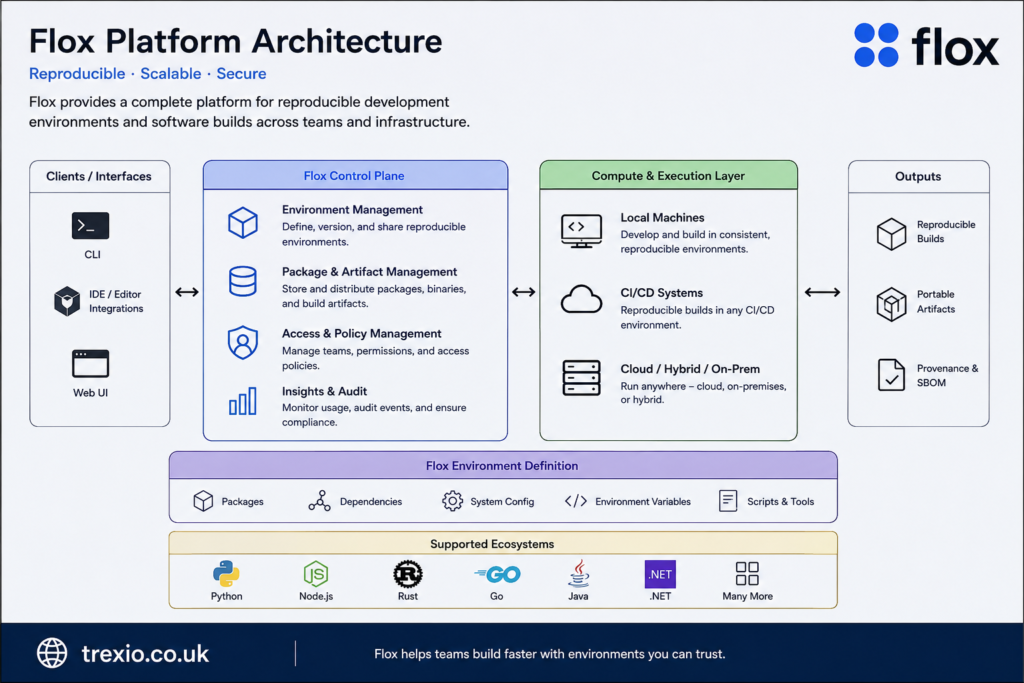The height and width of the screenshot is (683, 1024).
Task: Click the Rust logo
Action: [408, 575]
